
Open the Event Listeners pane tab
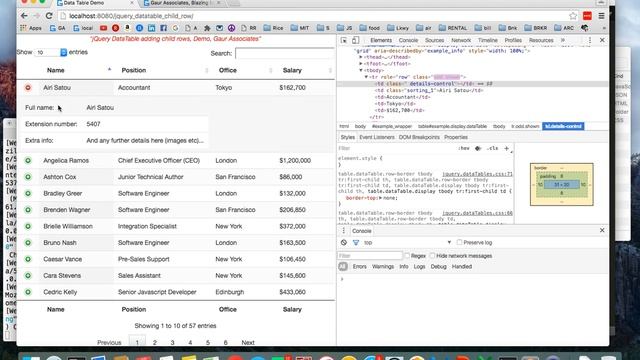pos(377,137)
